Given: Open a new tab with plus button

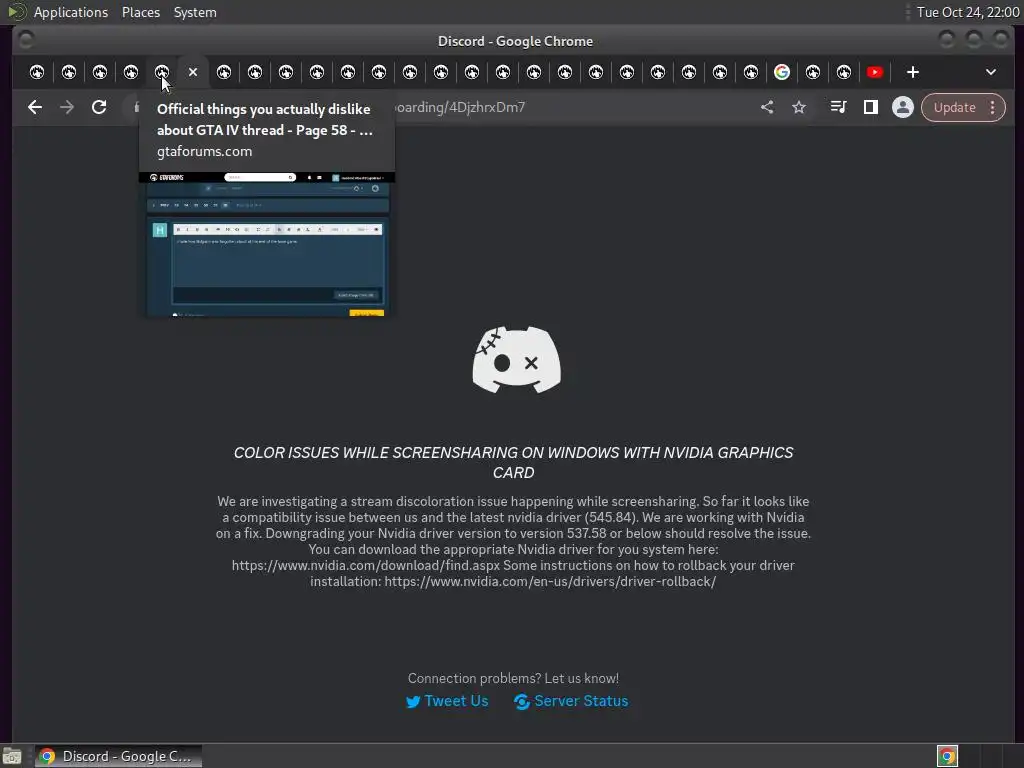Looking at the screenshot, I should [913, 72].
